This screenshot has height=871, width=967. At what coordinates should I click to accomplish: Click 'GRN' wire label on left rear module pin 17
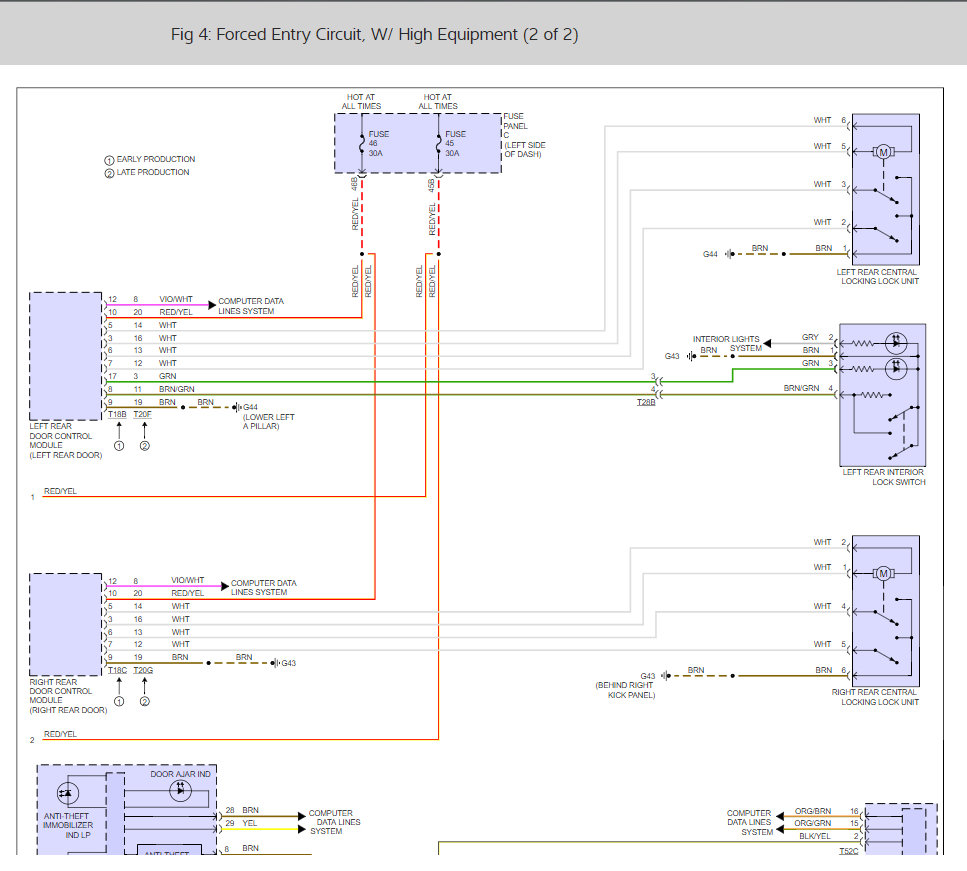167,376
